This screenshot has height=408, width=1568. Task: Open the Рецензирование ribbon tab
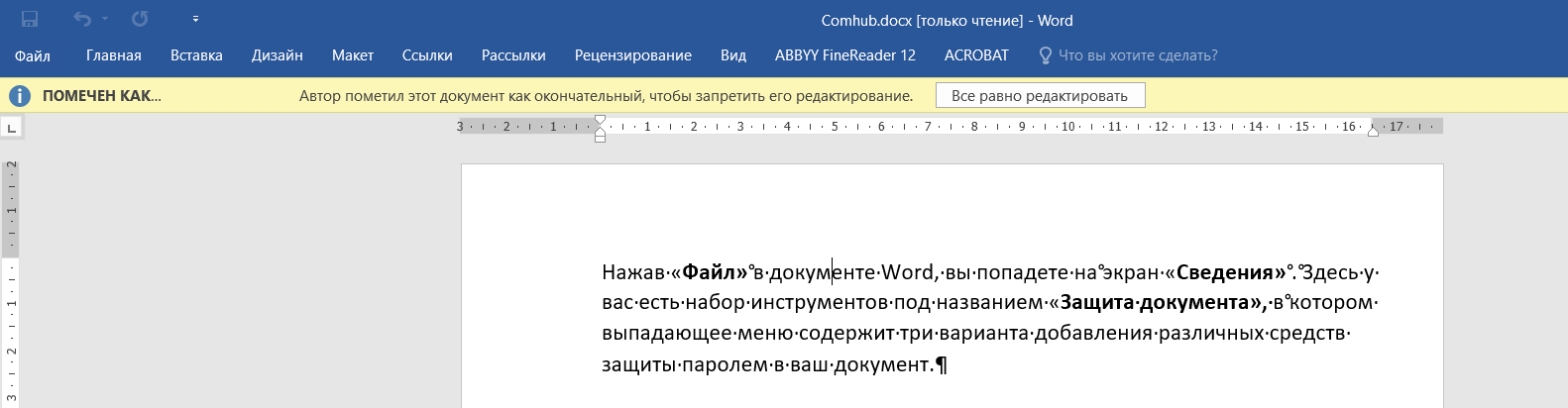pos(633,55)
